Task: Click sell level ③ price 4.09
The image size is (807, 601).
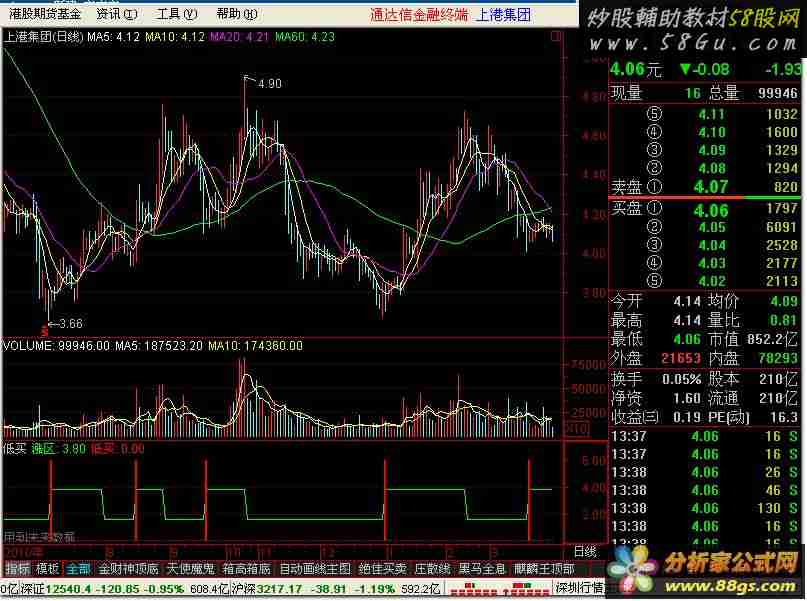Action: click(712, 150)
